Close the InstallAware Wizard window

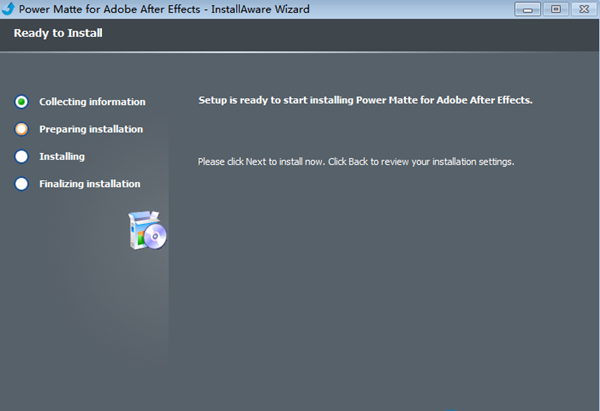pos(584,9)
